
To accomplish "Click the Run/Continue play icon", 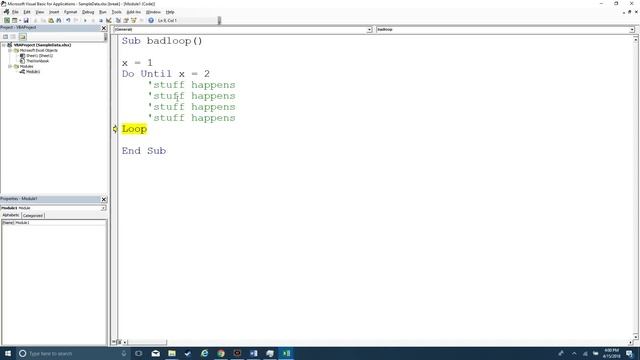I will tap(85, 20).
